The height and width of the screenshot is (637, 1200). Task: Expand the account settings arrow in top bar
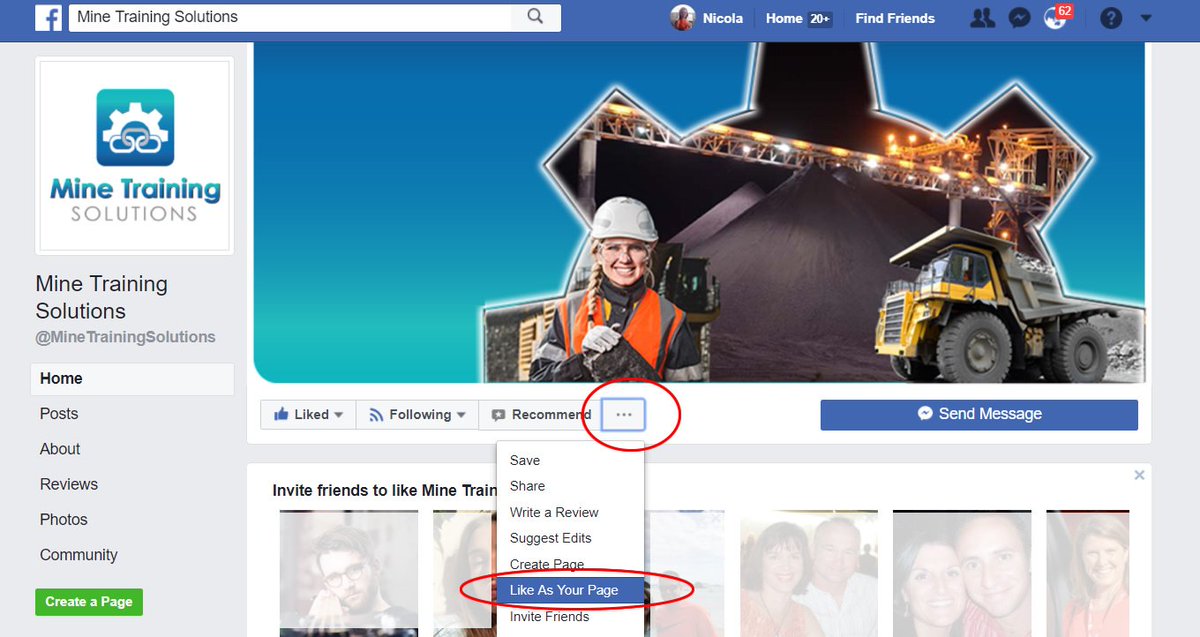[x=1146, y=18]
